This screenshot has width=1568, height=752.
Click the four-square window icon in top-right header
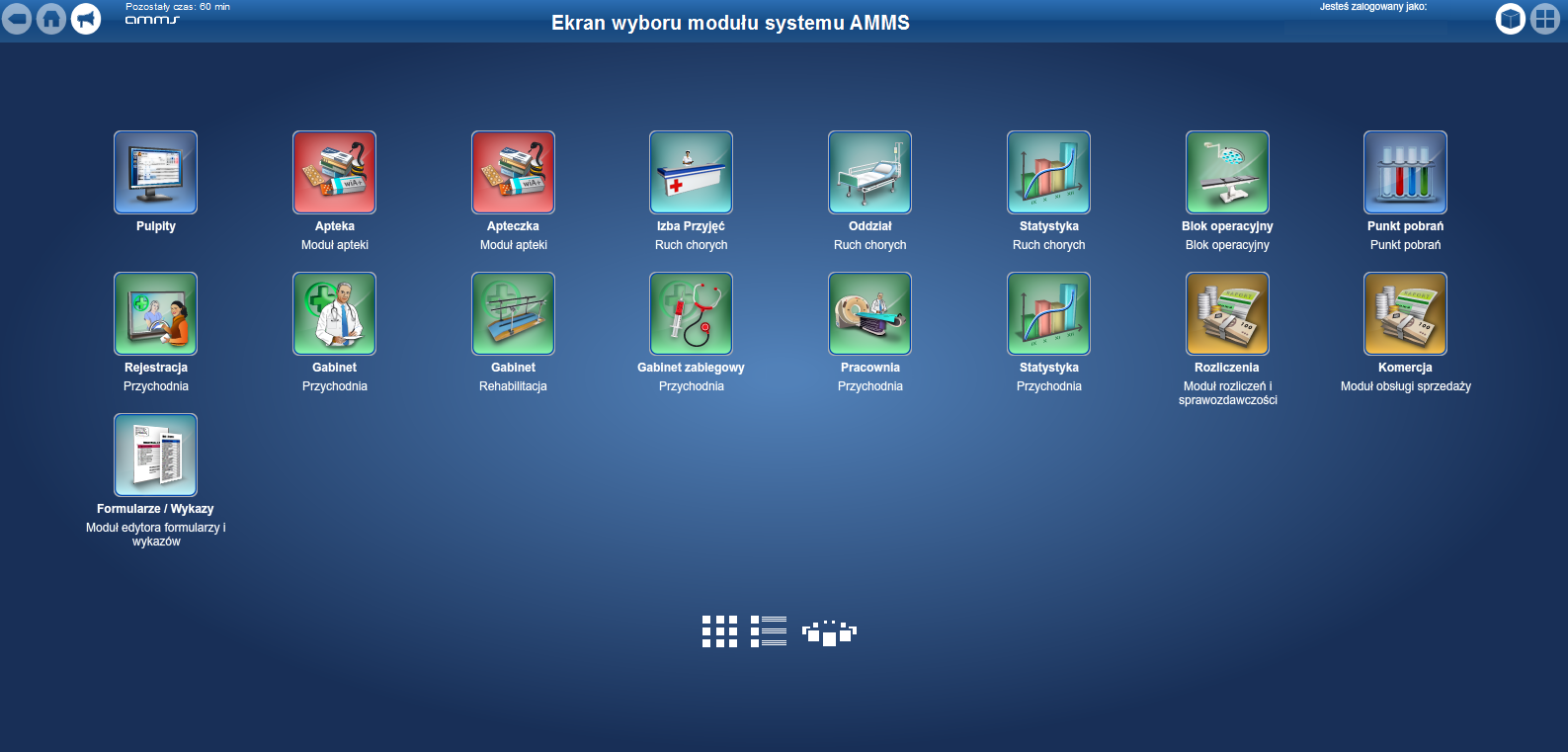[x=1545, y=18]
